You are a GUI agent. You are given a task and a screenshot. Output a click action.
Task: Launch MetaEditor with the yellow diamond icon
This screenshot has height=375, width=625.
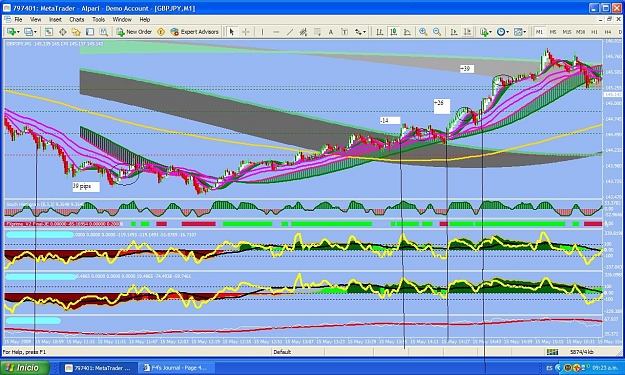pos(161,32)
